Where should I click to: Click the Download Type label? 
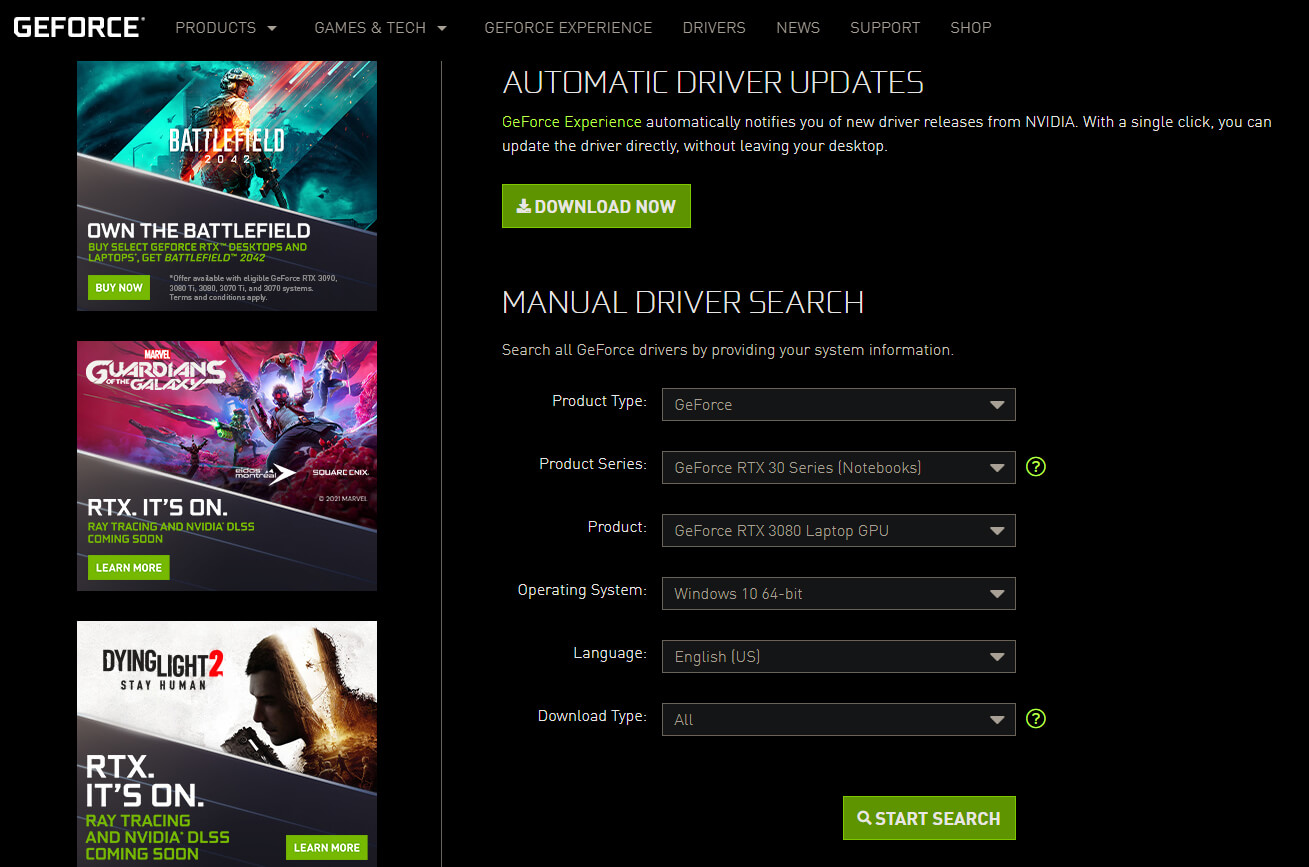[592, 716]
